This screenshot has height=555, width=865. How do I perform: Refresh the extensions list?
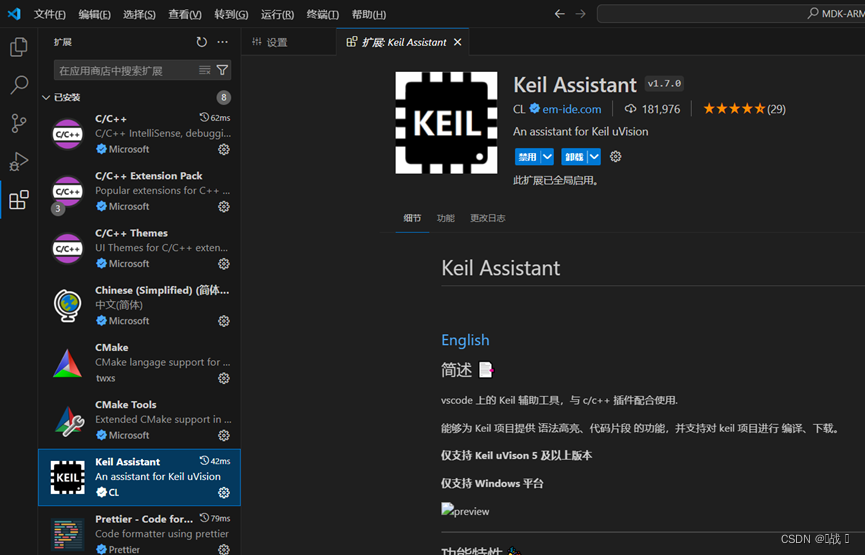(x=202, y=42)
